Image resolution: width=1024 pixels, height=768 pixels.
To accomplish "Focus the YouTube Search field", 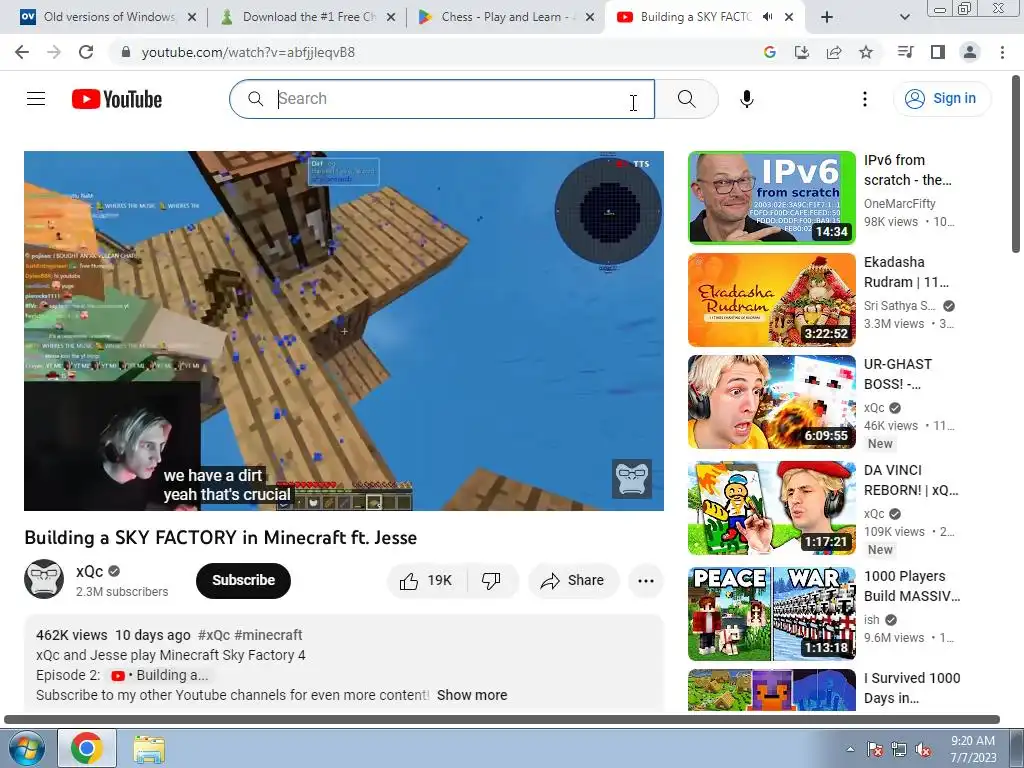I will click(442, 99).
